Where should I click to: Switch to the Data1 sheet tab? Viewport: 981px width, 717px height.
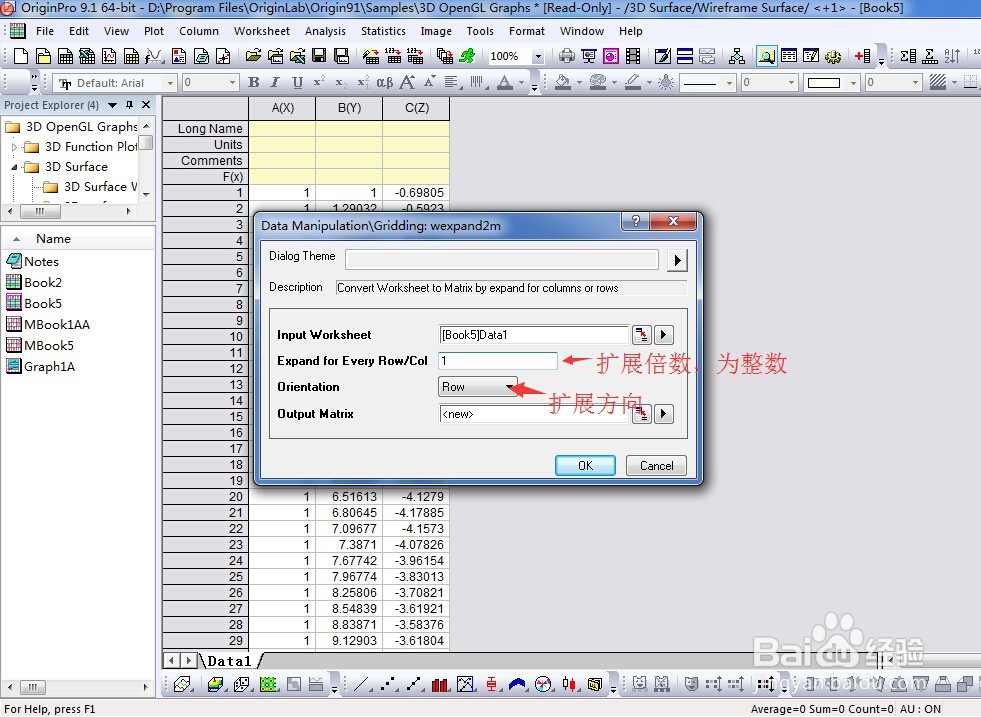pyautogui.click(x=230, y=661)
